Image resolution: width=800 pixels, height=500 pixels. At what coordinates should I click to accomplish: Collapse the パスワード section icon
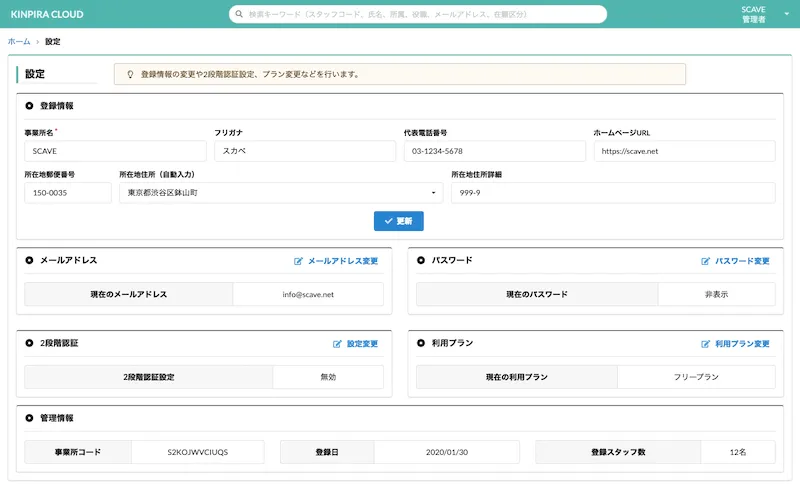[421, 260]
